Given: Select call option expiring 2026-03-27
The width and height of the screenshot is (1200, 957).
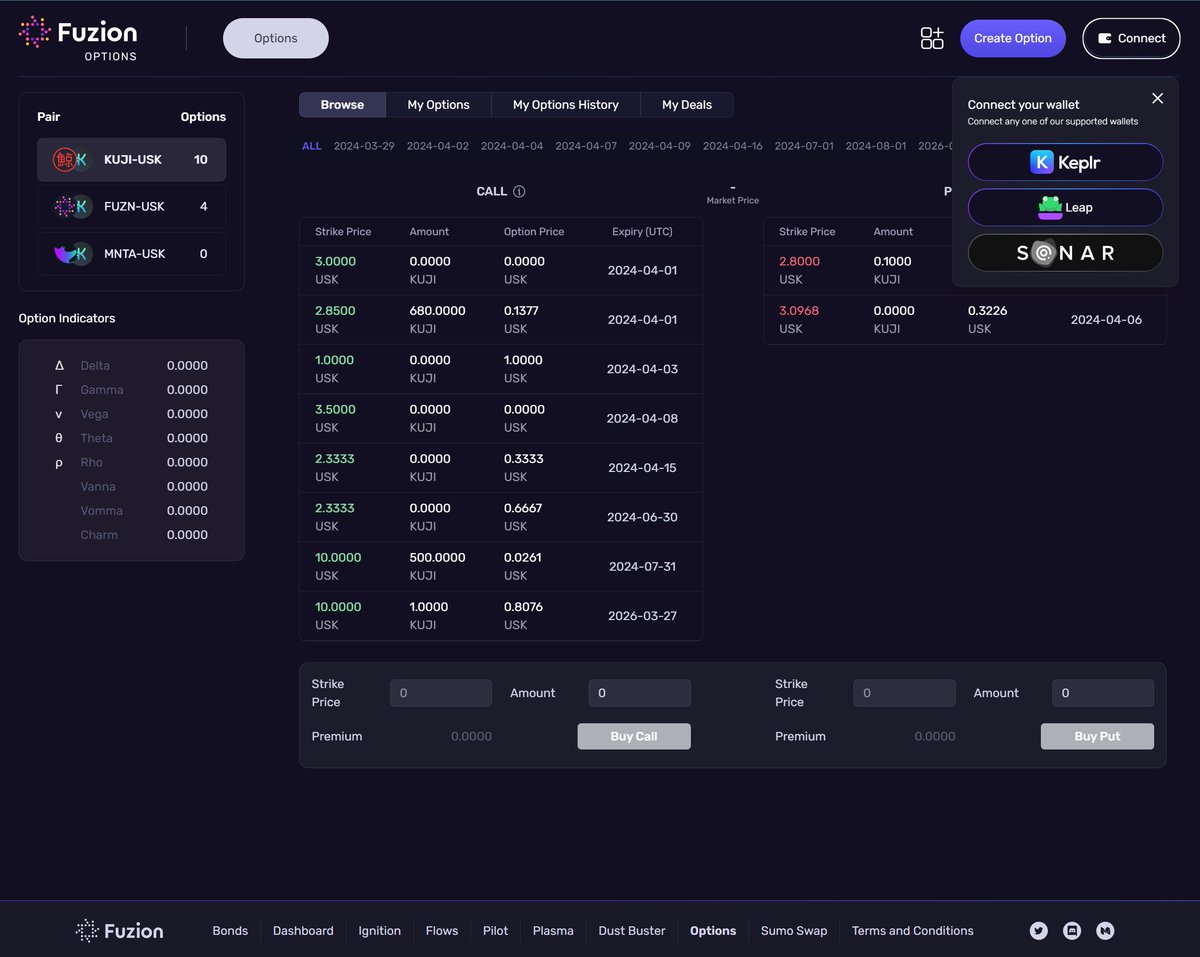Looking at the screenshot, I should click(501, 616).
